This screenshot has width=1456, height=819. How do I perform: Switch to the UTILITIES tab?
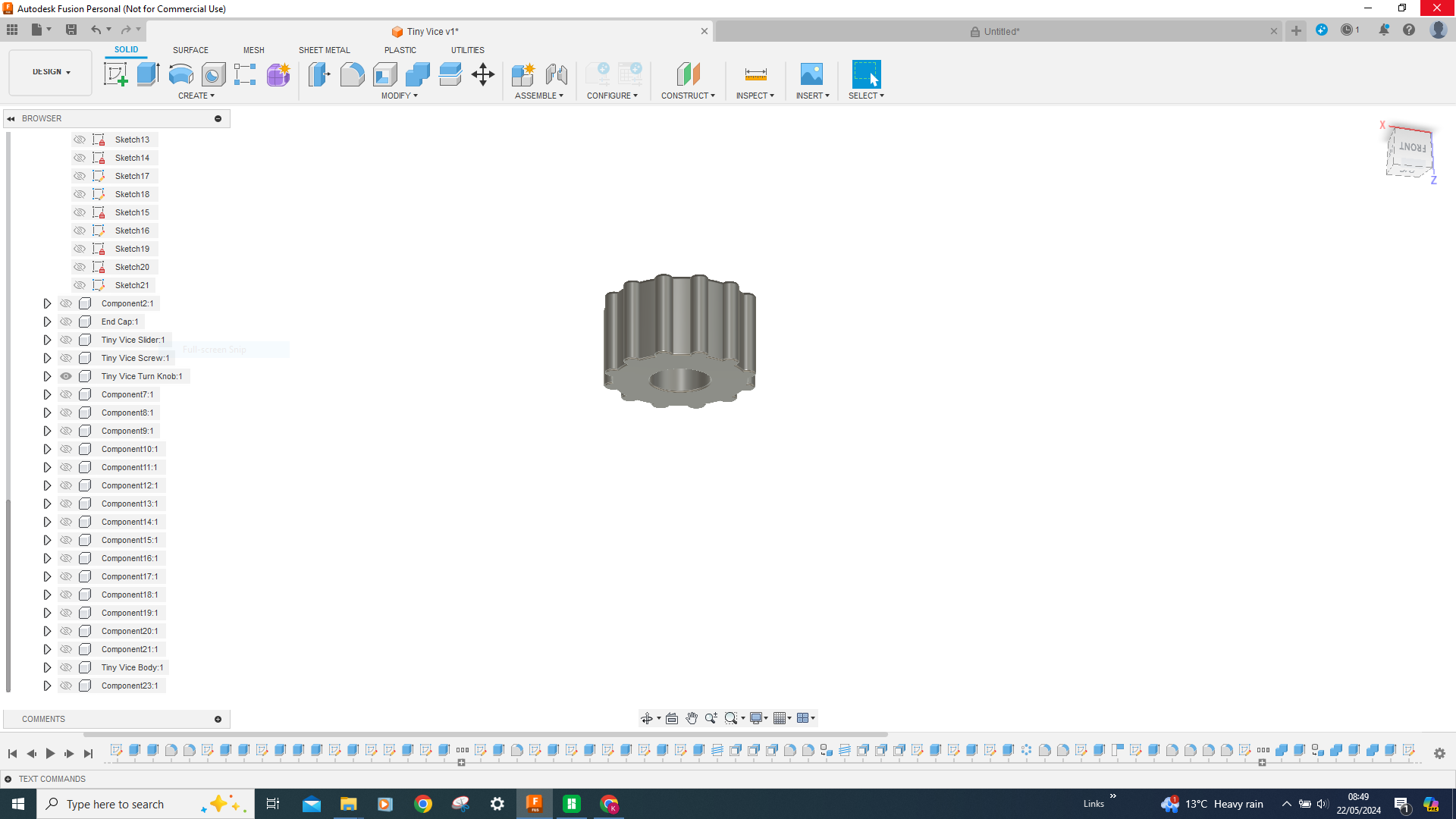pyautogui.click(x=468, y=50)
